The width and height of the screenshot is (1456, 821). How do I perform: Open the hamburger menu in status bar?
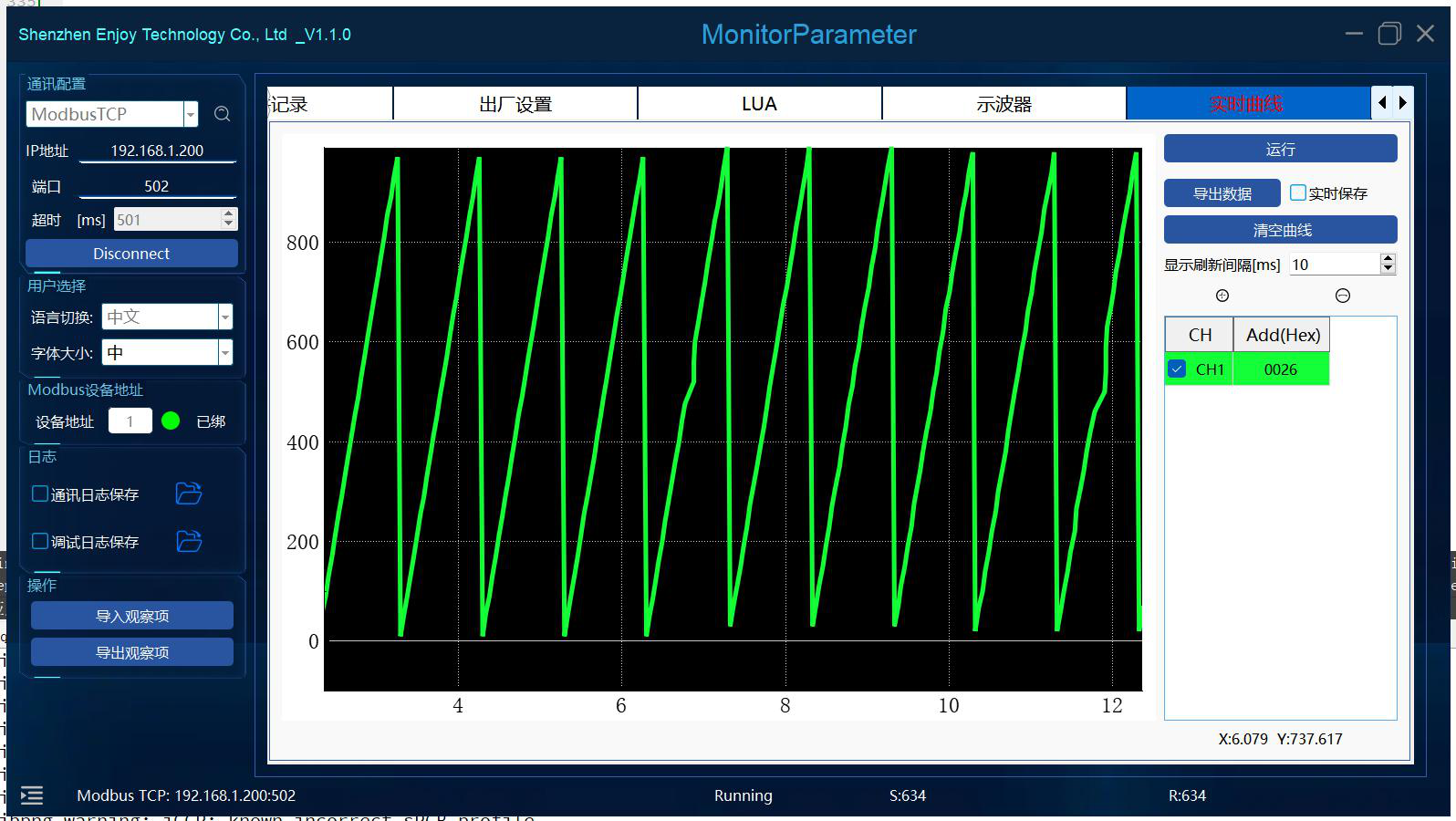click(32, 795)
